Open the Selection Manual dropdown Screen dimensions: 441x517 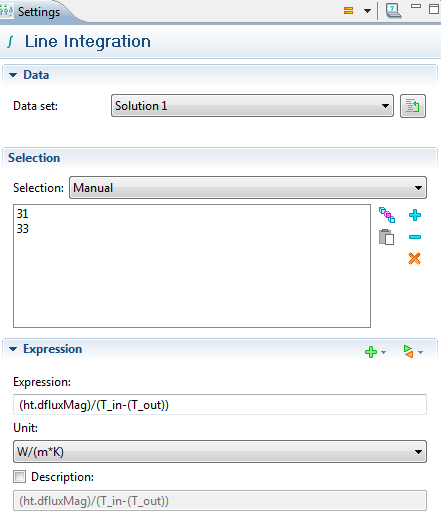[x=248, y=188]
